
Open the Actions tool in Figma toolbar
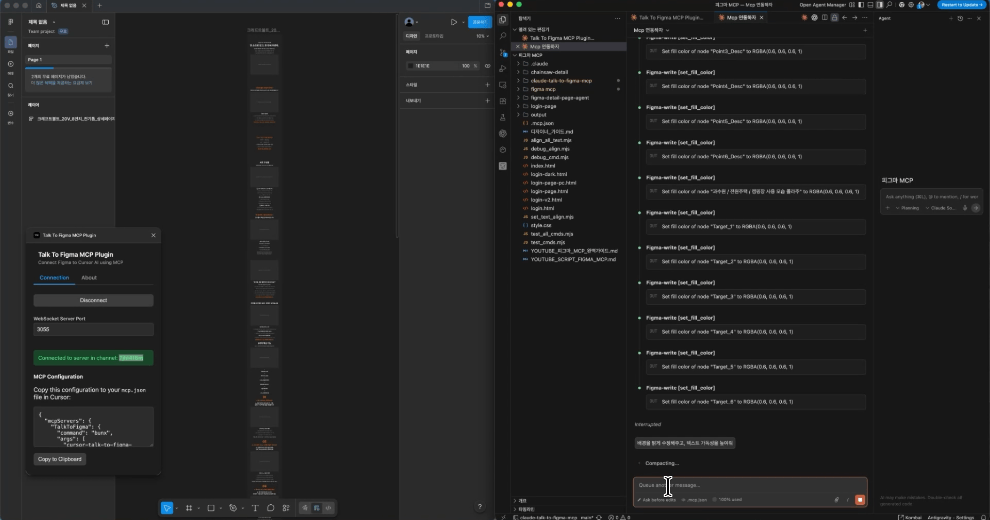click(286, 508)
